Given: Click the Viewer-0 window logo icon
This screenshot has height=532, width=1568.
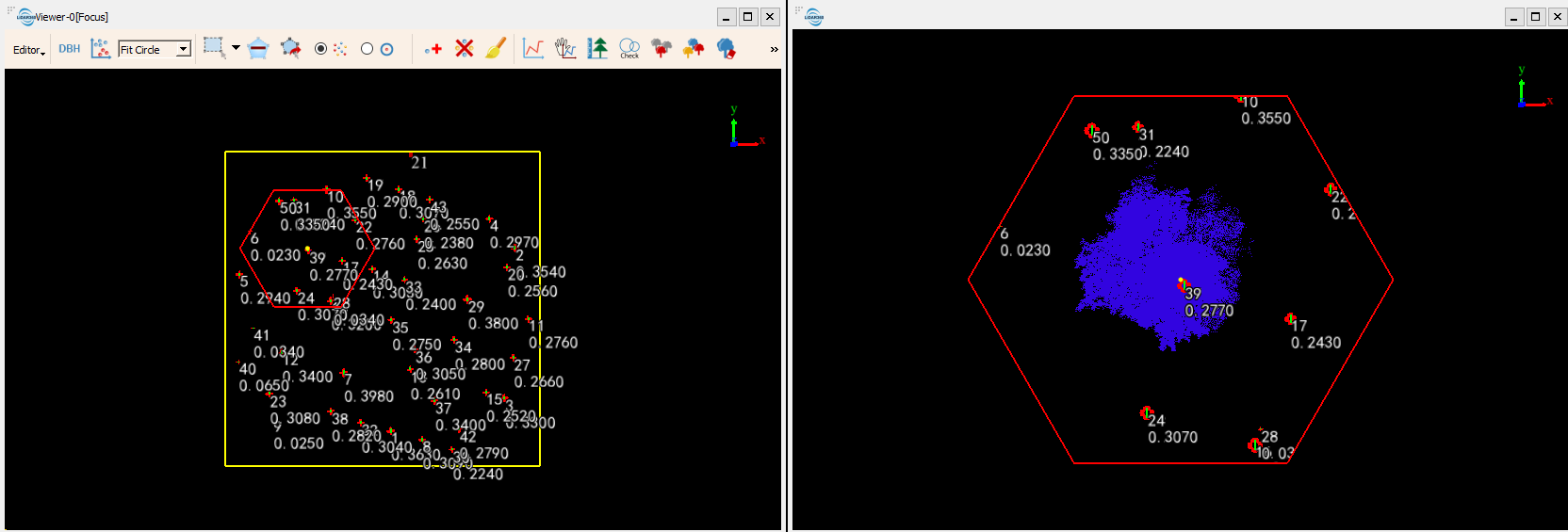Looking at the screenshot, I should click(x=25, y=17).
